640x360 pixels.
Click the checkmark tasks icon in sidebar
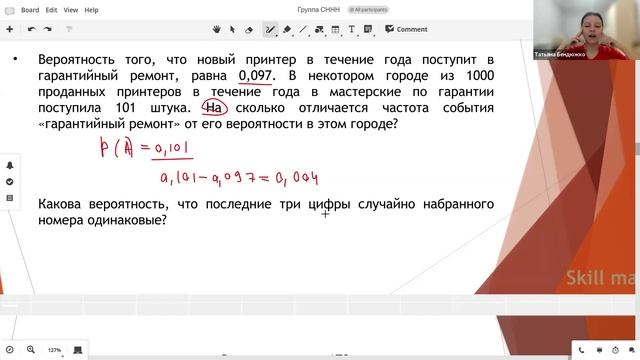point(10,182)
